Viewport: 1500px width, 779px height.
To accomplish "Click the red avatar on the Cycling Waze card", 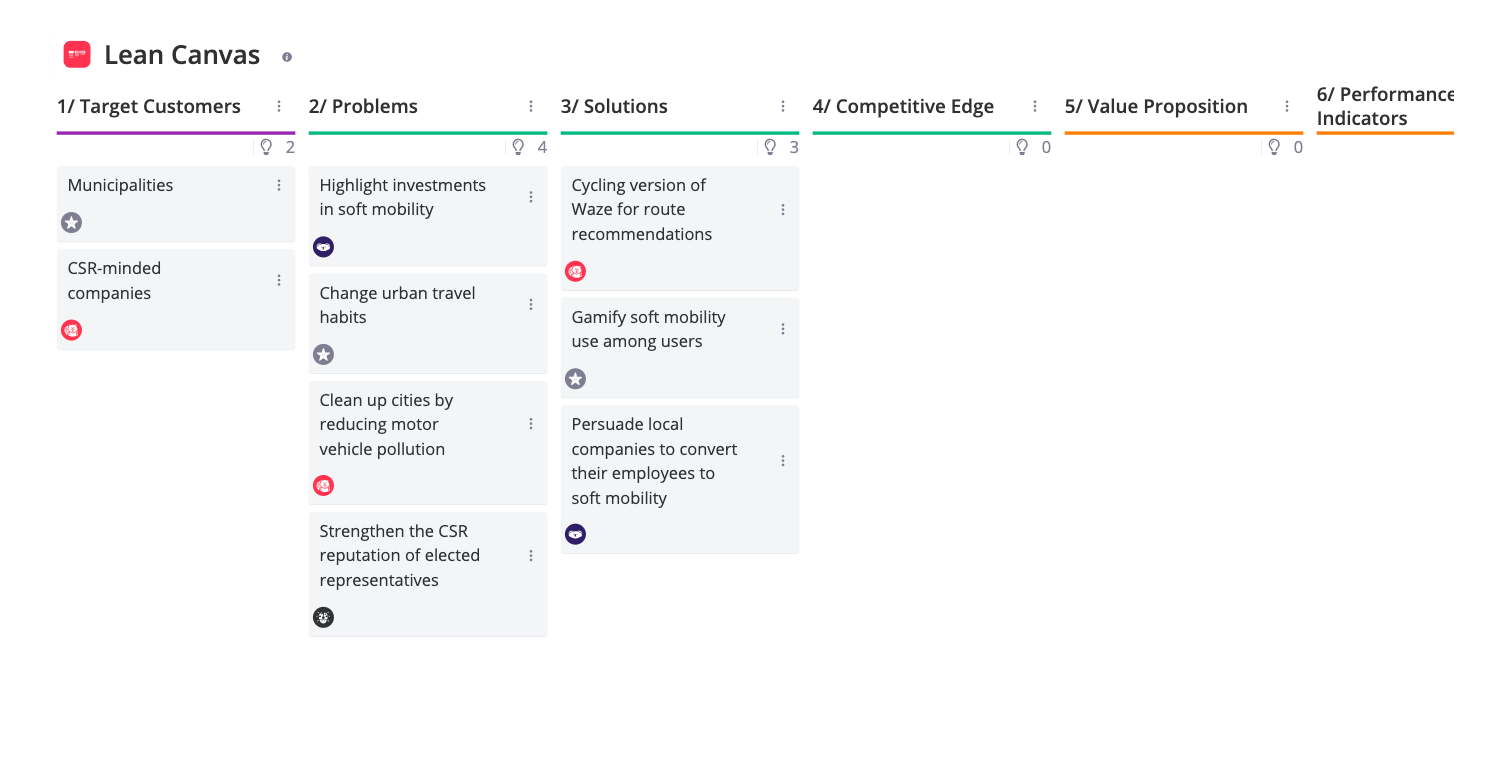I will click(x=575, y=271).
